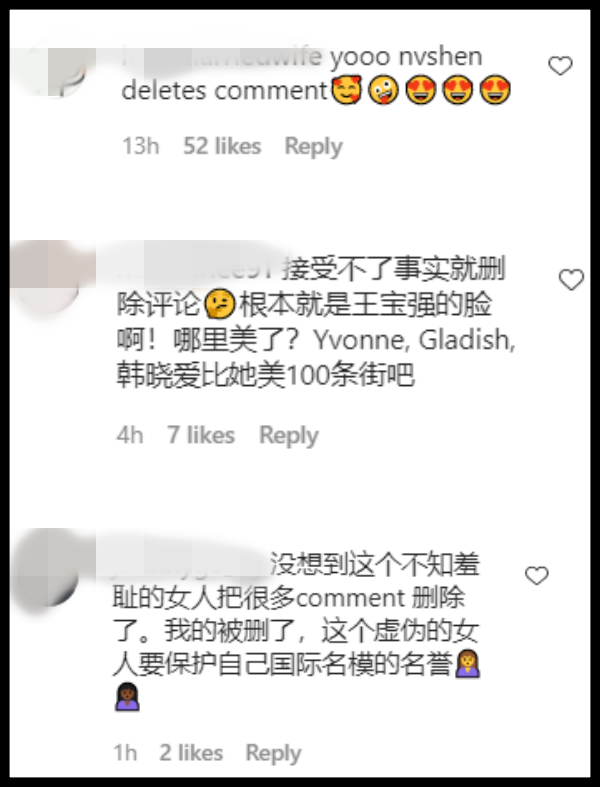View who gave the 2 likes
This screenshot has height=787, width=600.
pyautogui.click(x=191, y=752)
